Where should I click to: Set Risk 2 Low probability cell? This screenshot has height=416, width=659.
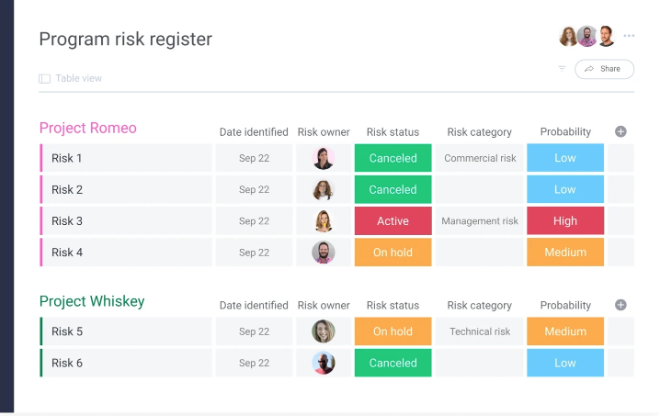(x=565, y=190)
